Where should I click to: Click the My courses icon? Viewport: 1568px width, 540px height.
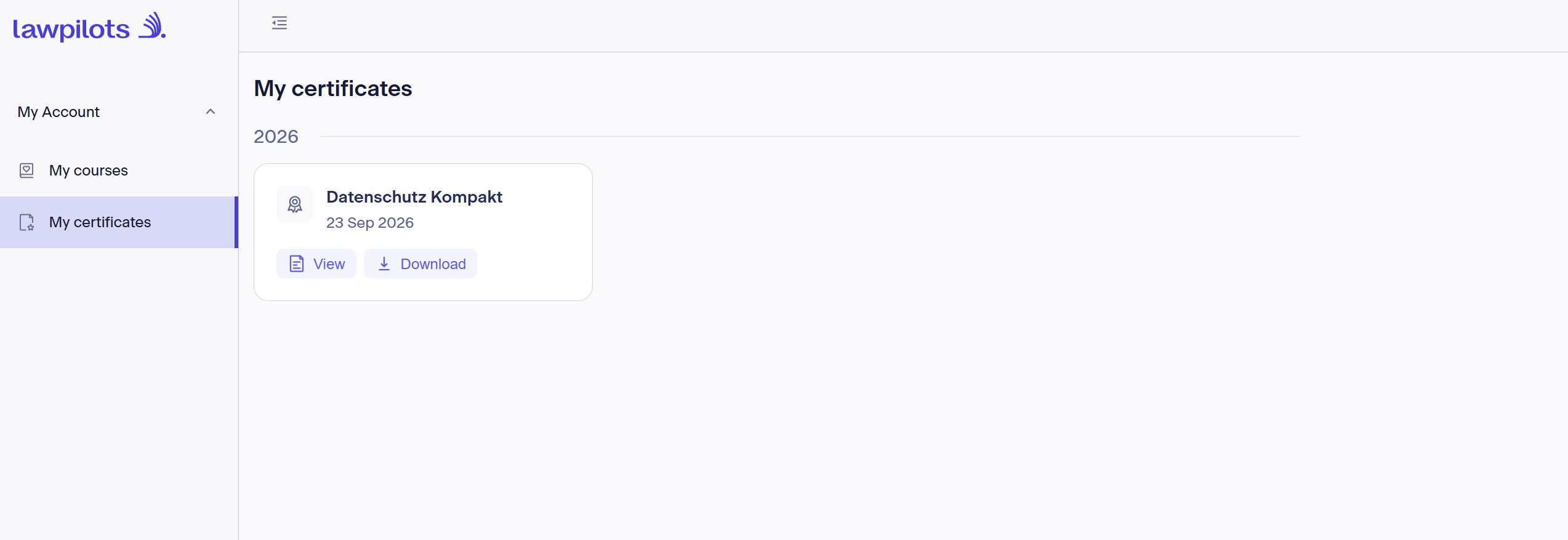click(x=26, y=171)
